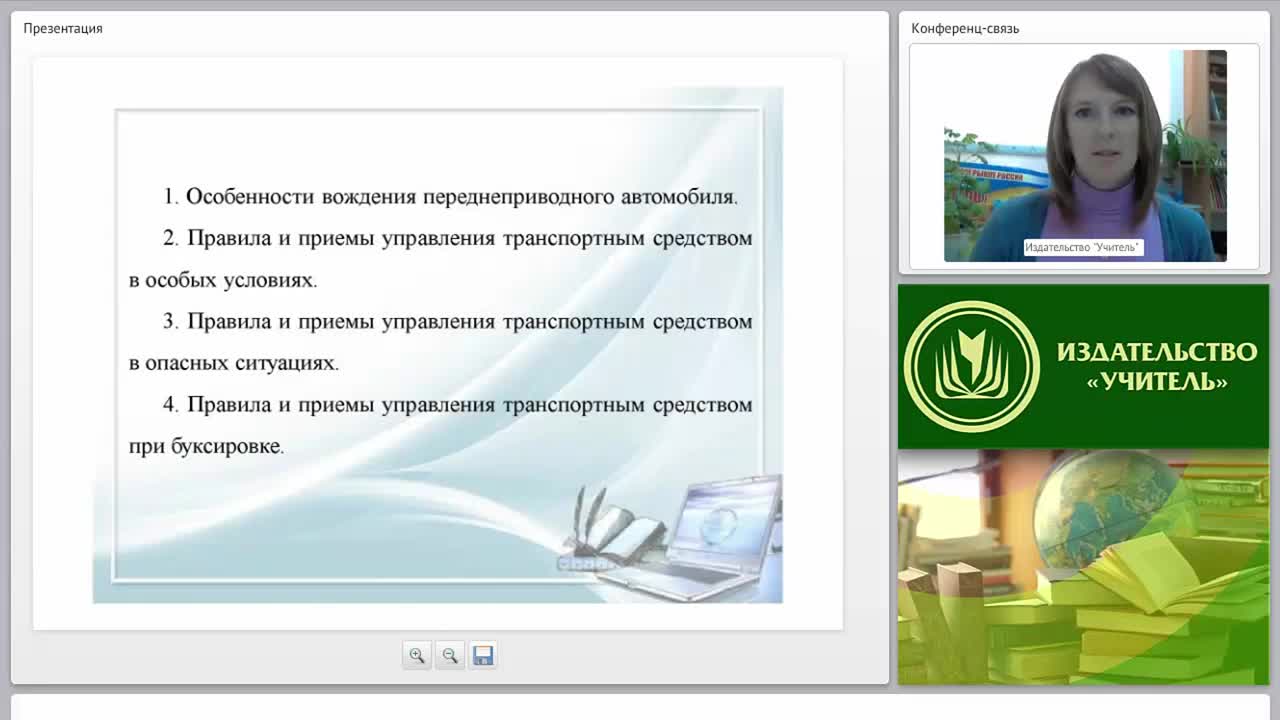Screen dimensions: 1280x720
Task: Zoom in on the presentation slide
Action: click(x=417, y=656)
